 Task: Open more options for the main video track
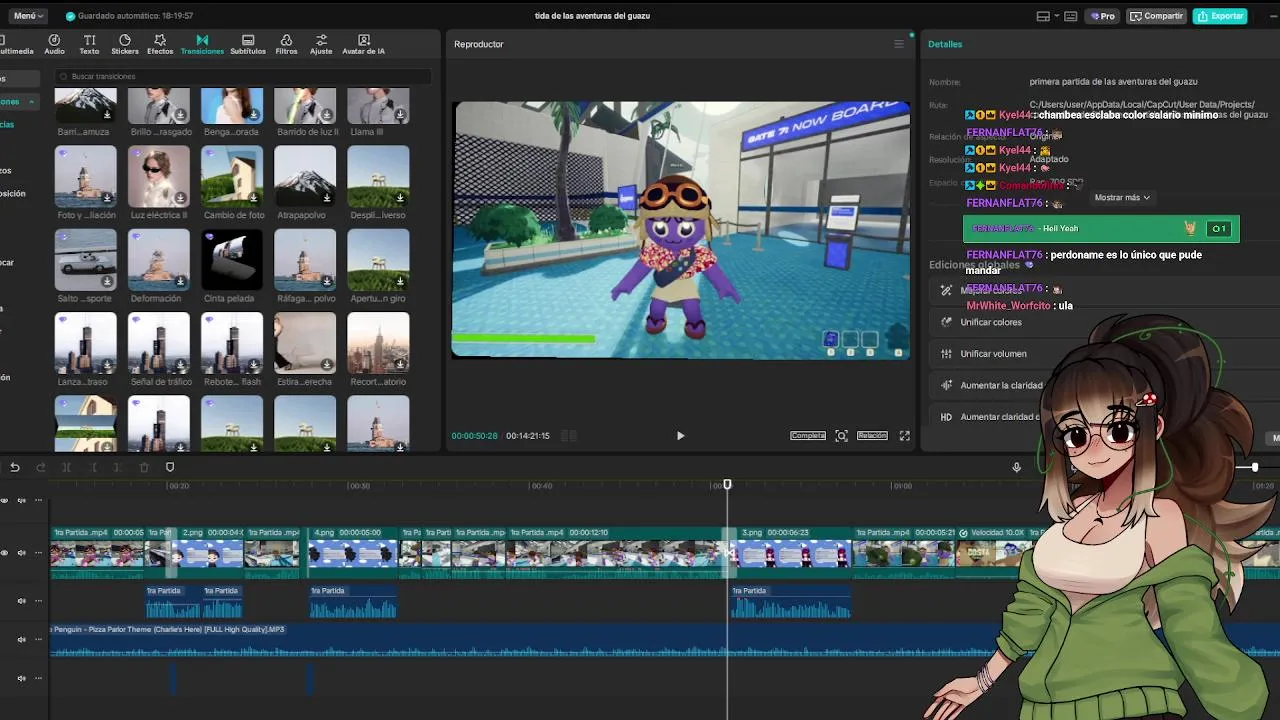[x=39, y=552]
